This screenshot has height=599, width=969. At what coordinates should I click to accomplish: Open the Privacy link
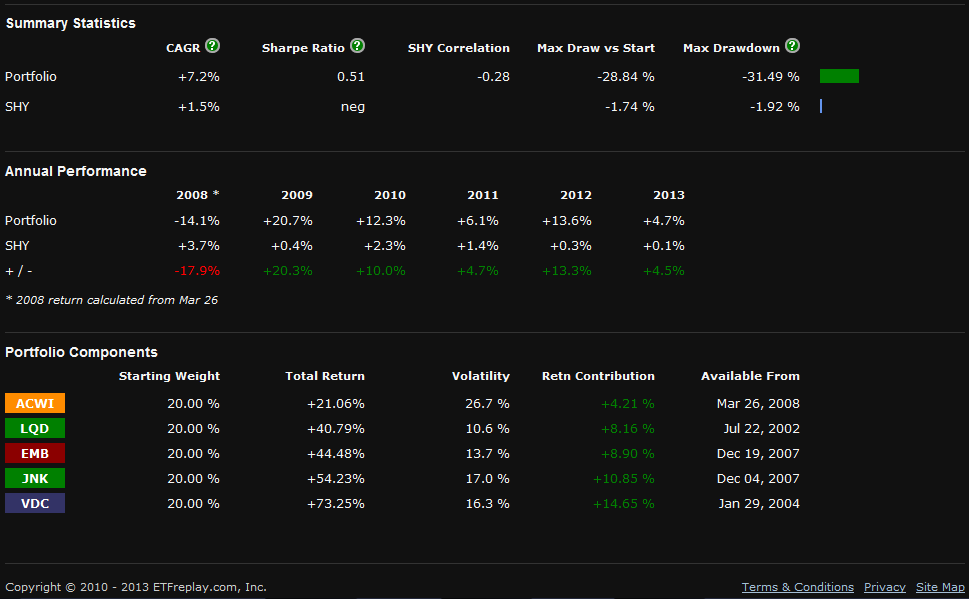coord(884,587)
